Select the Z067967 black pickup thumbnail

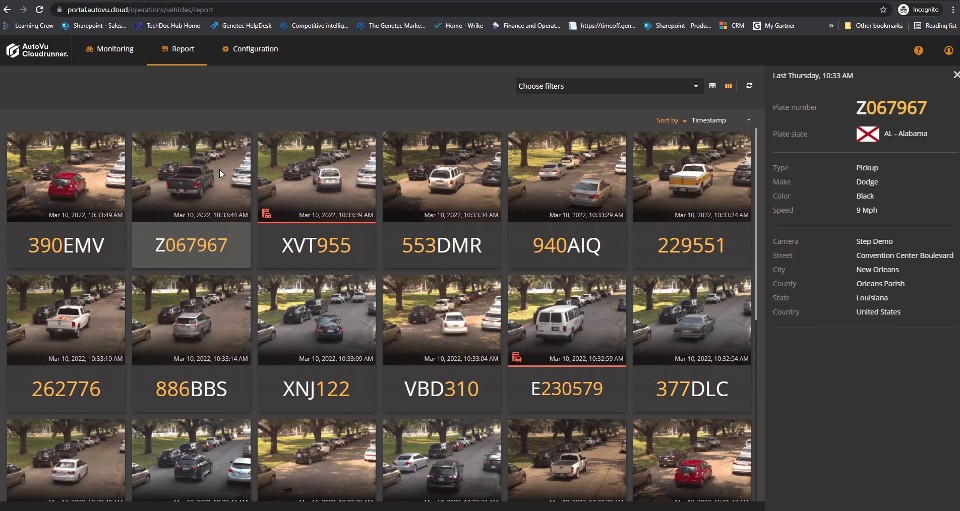point(191,177)
